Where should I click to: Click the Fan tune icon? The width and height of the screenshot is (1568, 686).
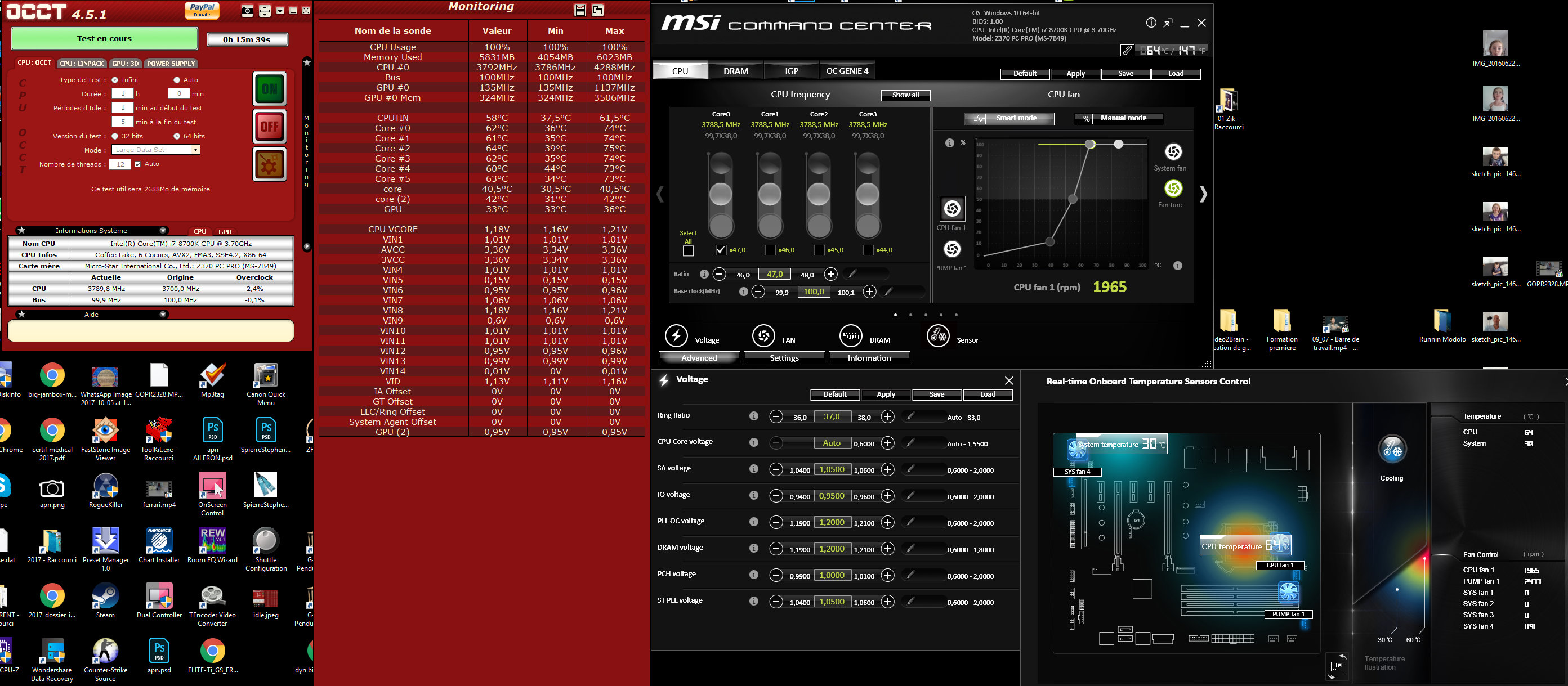1173,189
